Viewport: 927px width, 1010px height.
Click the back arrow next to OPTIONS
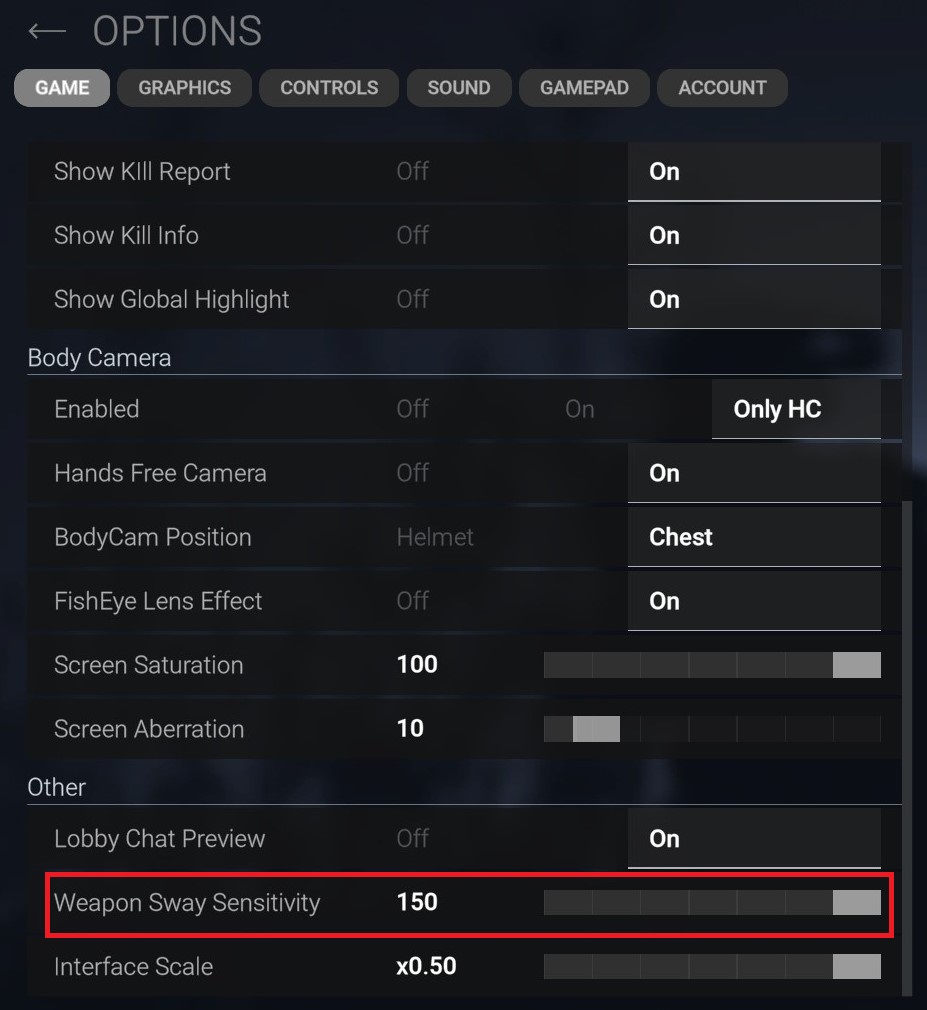point(46,31)
